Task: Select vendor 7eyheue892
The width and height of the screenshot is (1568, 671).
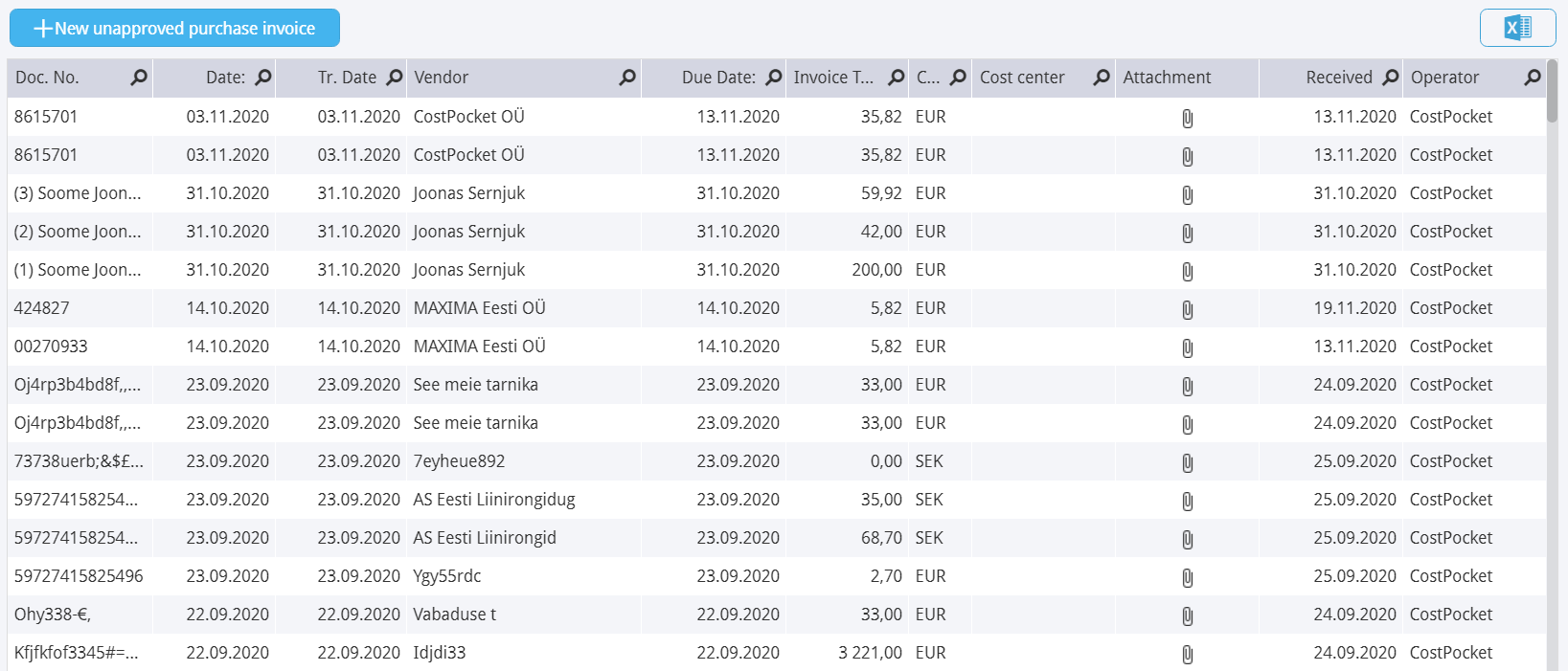Action: [459, 461]
